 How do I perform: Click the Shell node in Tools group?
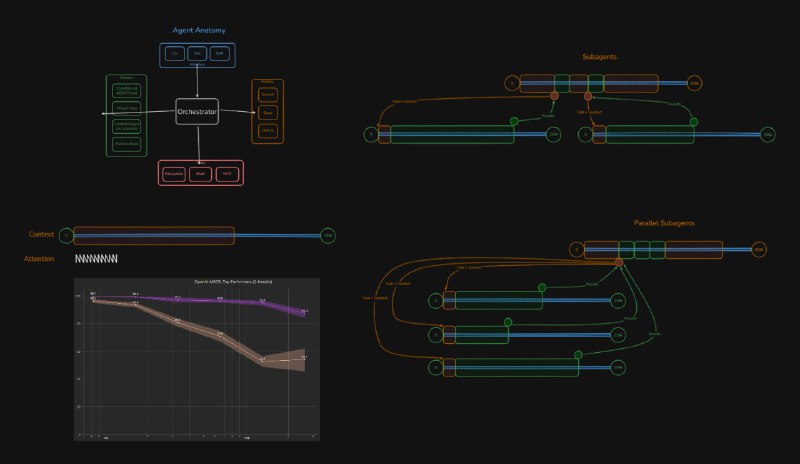(x=200, y=174)
